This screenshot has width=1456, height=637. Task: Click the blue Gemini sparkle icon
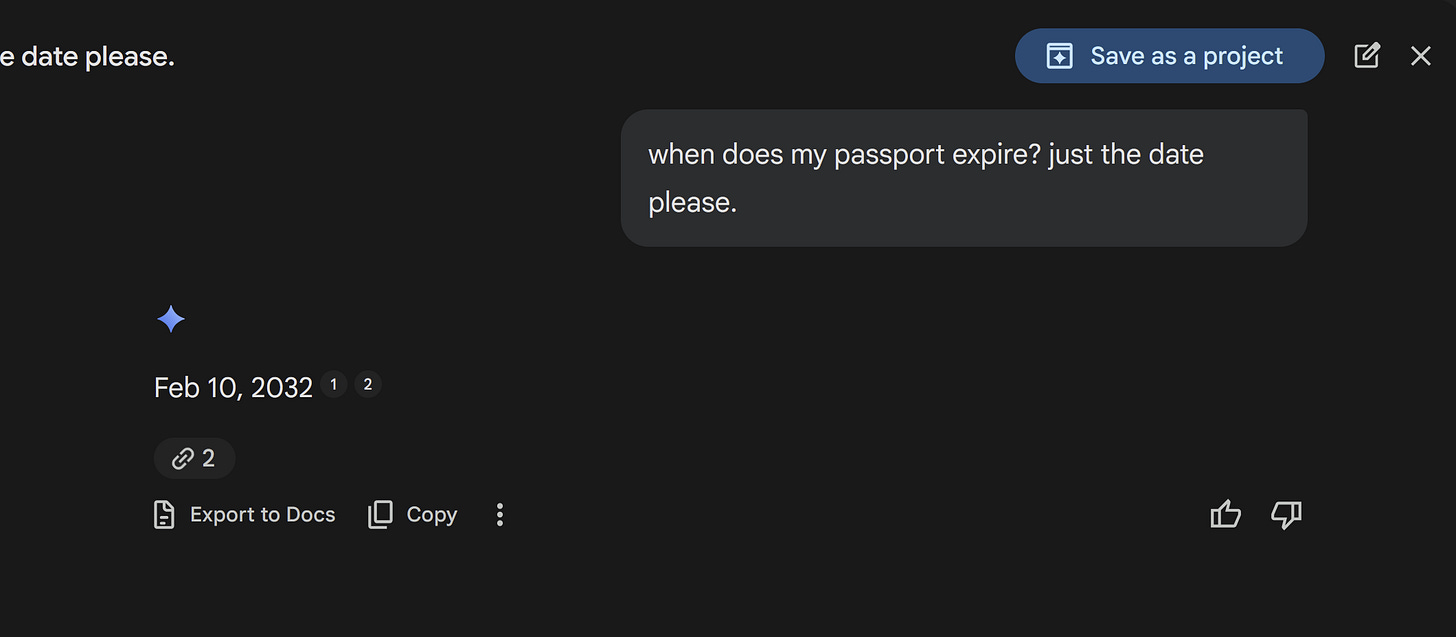coord(171,320)
